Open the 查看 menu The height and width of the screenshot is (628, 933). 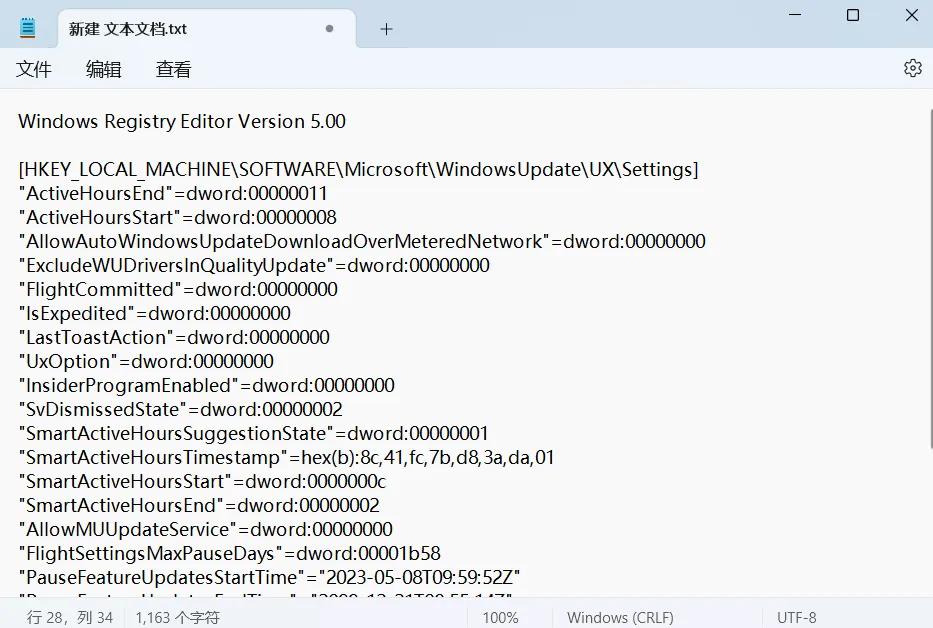pyautogui.click(x=173, y=69)
